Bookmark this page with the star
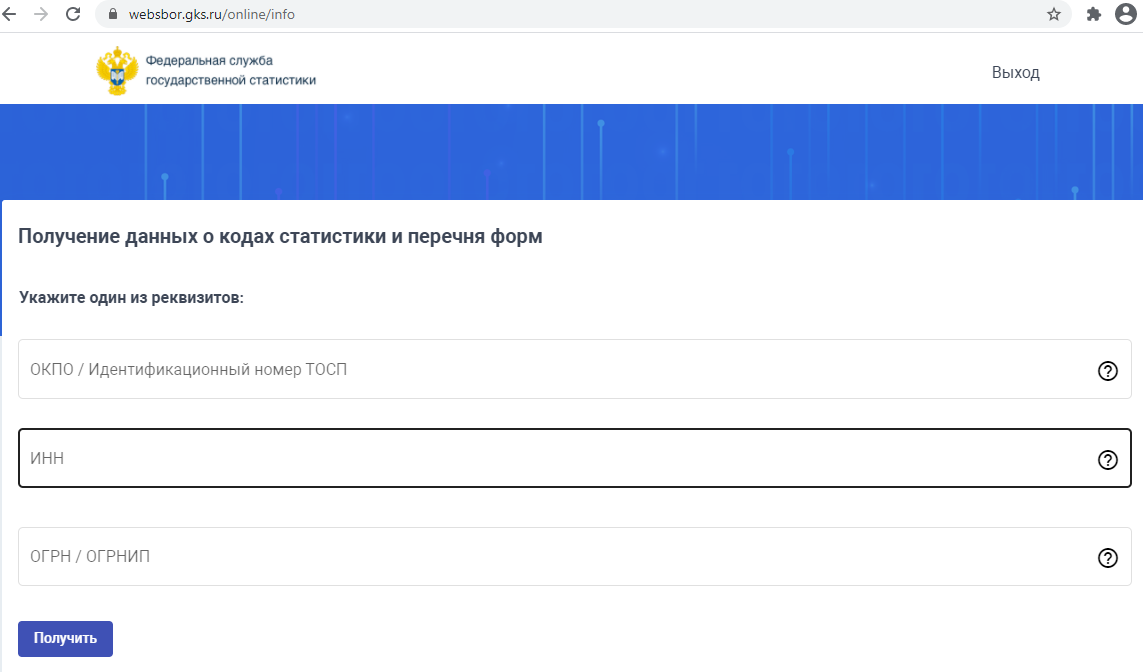The image size is (1143, 672). 1053,14
